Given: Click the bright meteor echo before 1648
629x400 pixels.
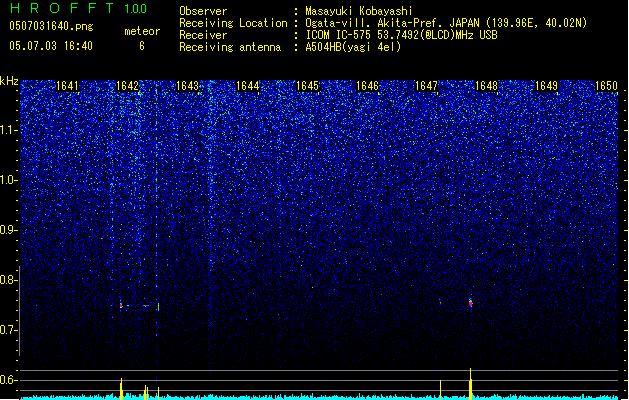Looking at the screenshot, I should tap(471, 303).
